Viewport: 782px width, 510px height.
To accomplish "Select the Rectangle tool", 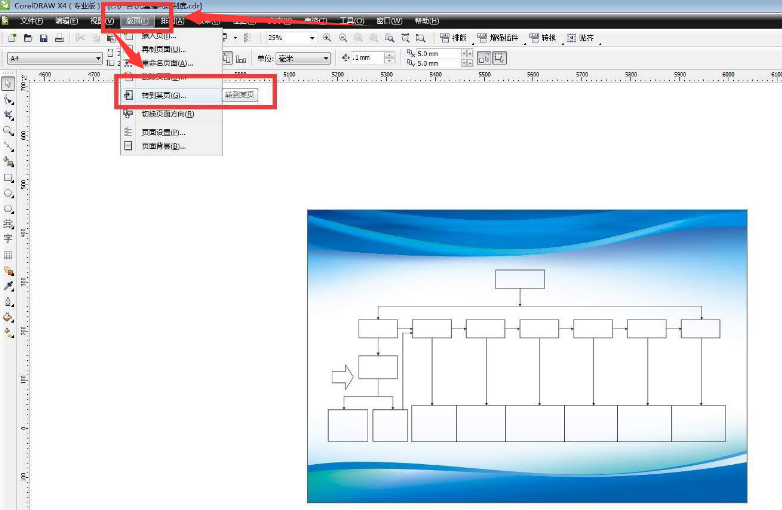I will tap(8, 178).
